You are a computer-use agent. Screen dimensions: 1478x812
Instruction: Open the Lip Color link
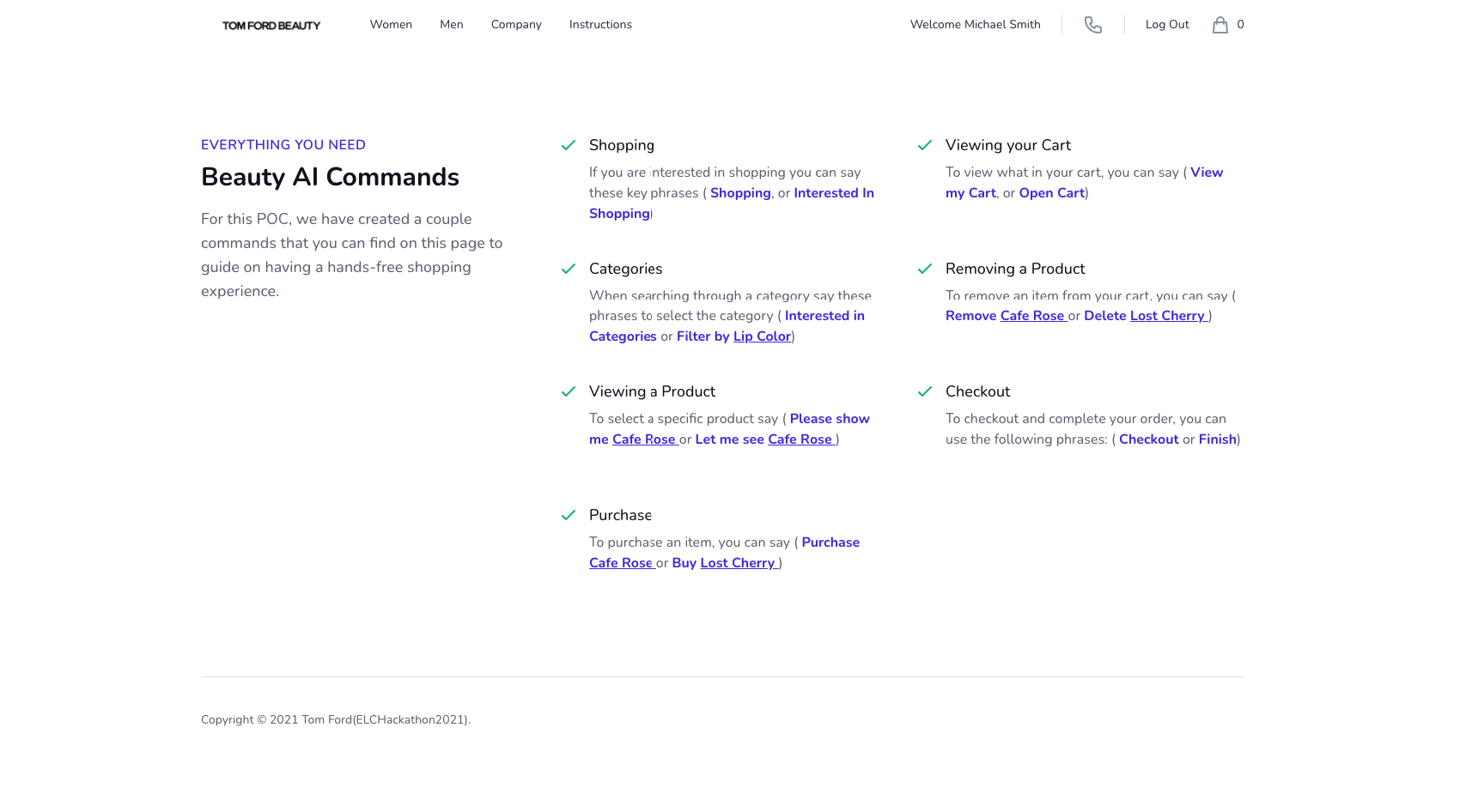761,336
